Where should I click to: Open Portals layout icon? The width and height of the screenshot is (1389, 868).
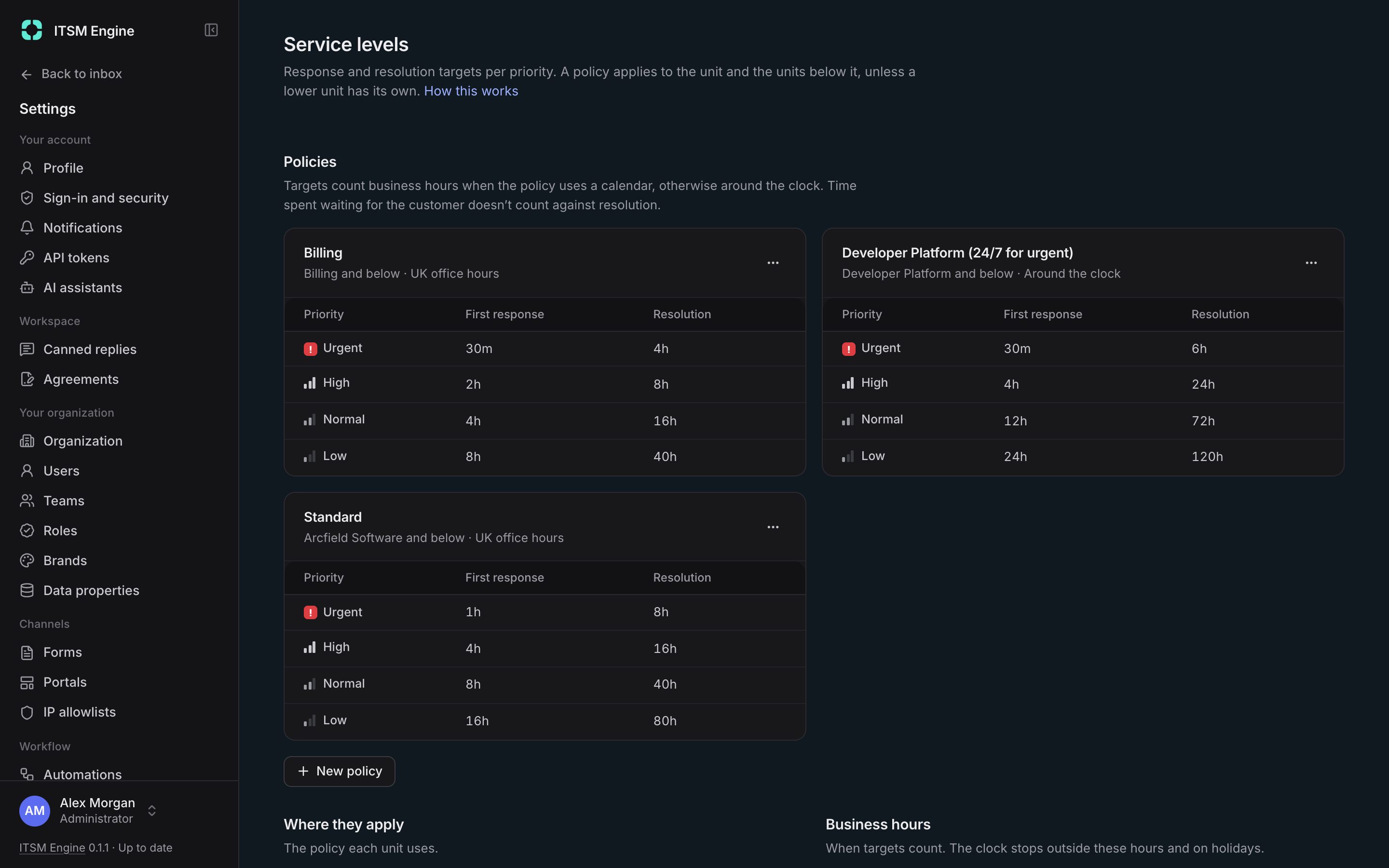(x=27, y=682)
